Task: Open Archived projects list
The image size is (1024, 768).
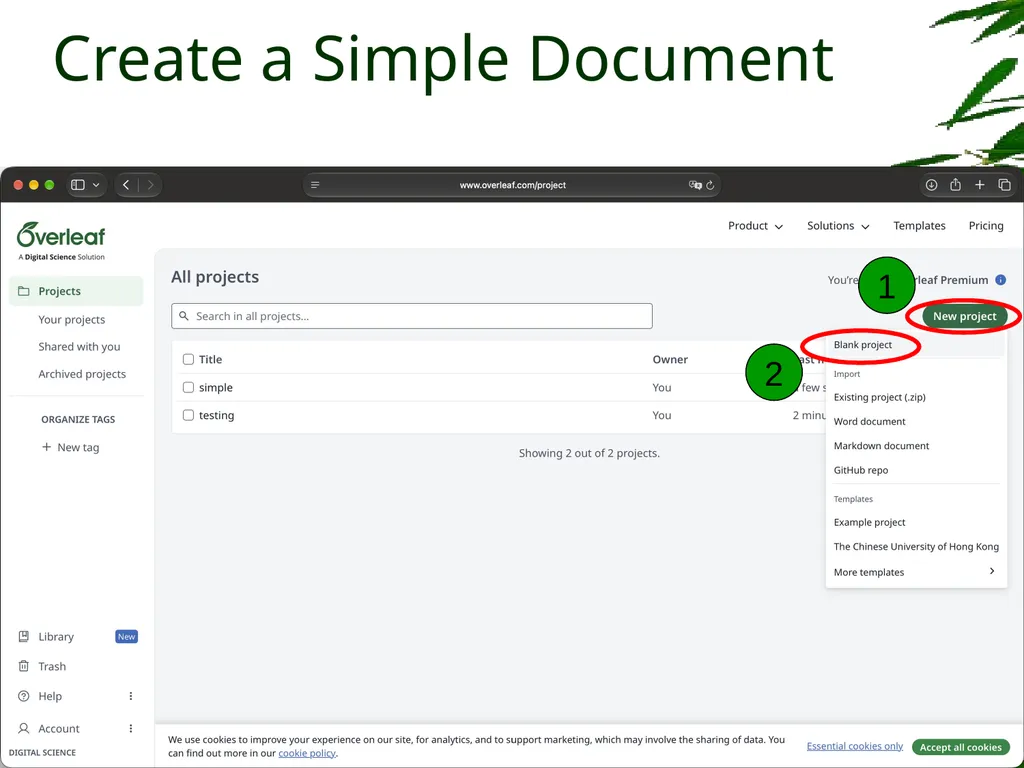Action: click(82, 374)
